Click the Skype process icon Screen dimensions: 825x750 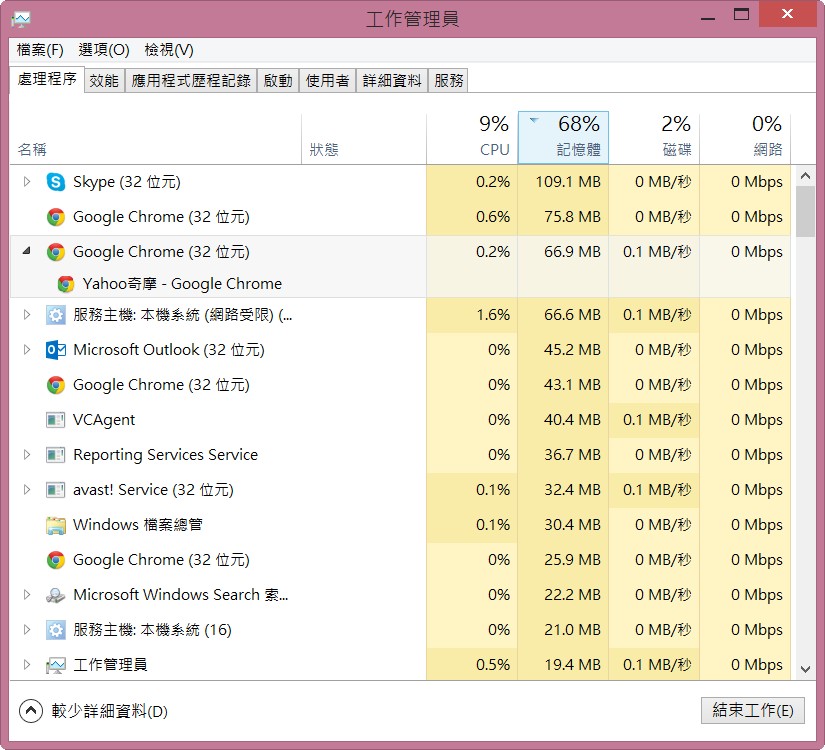[56, 182]
